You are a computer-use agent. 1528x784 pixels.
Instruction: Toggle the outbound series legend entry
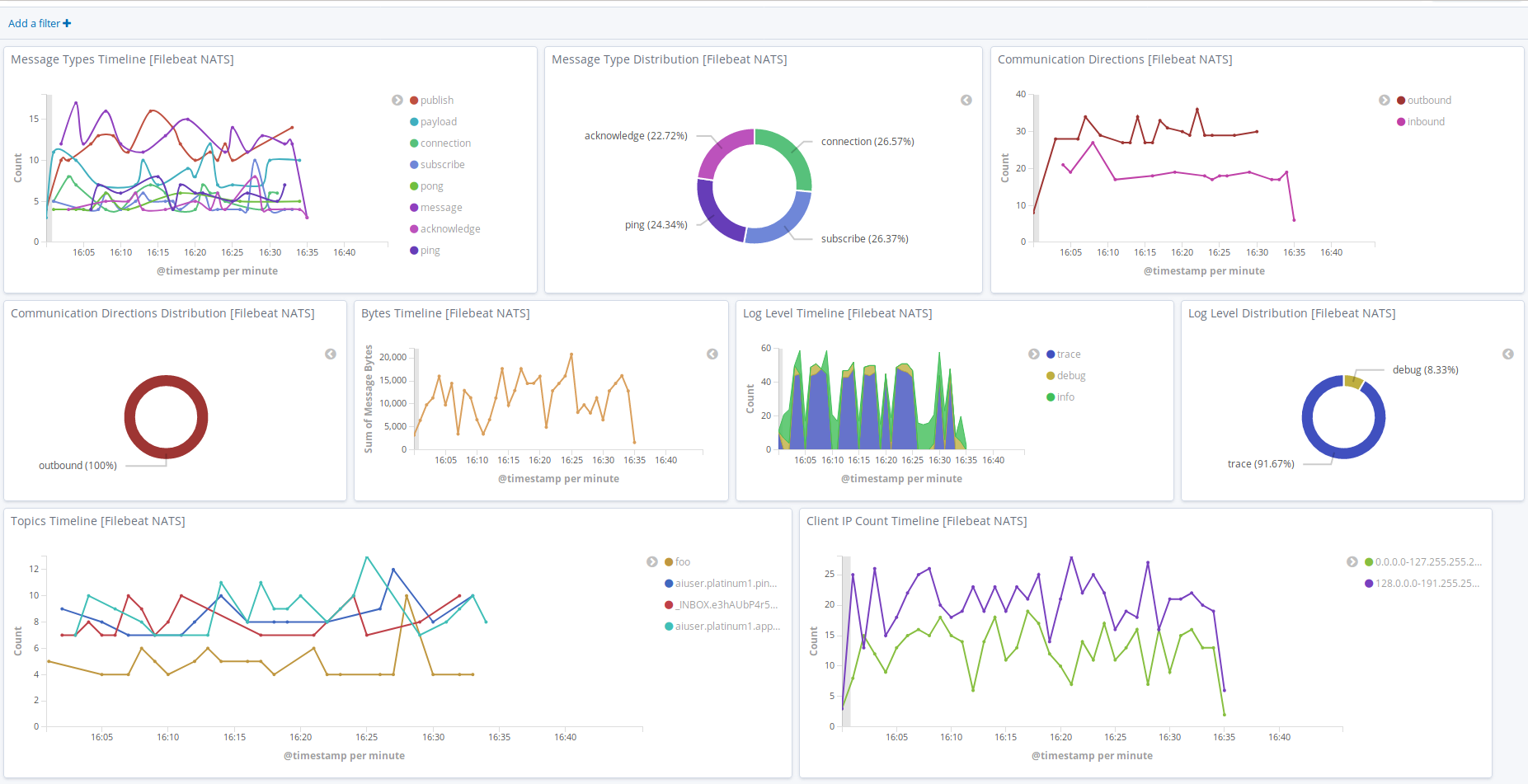[1424, 100]
